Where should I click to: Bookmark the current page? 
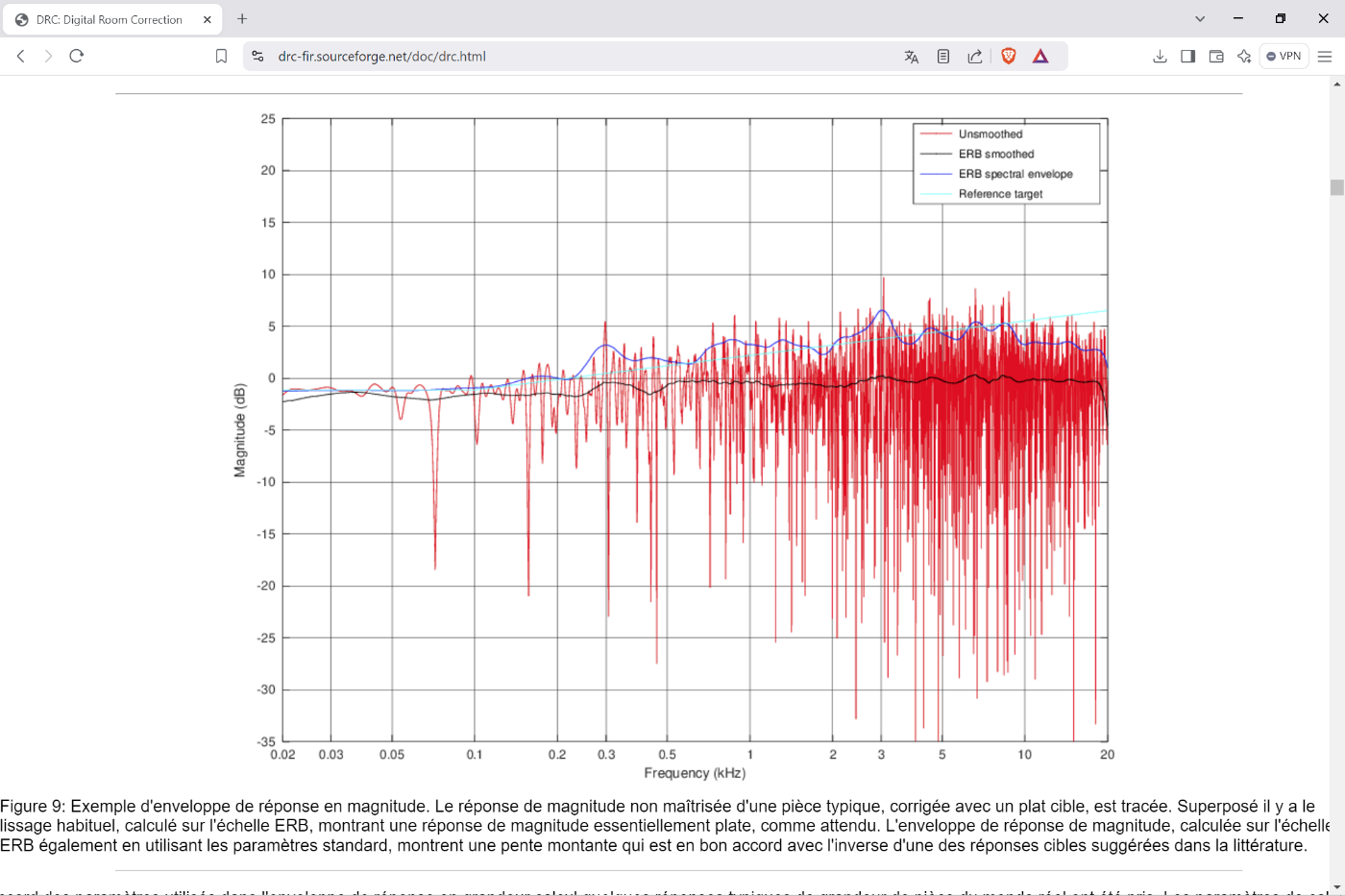pyautogui.click(x=221, y=57)
